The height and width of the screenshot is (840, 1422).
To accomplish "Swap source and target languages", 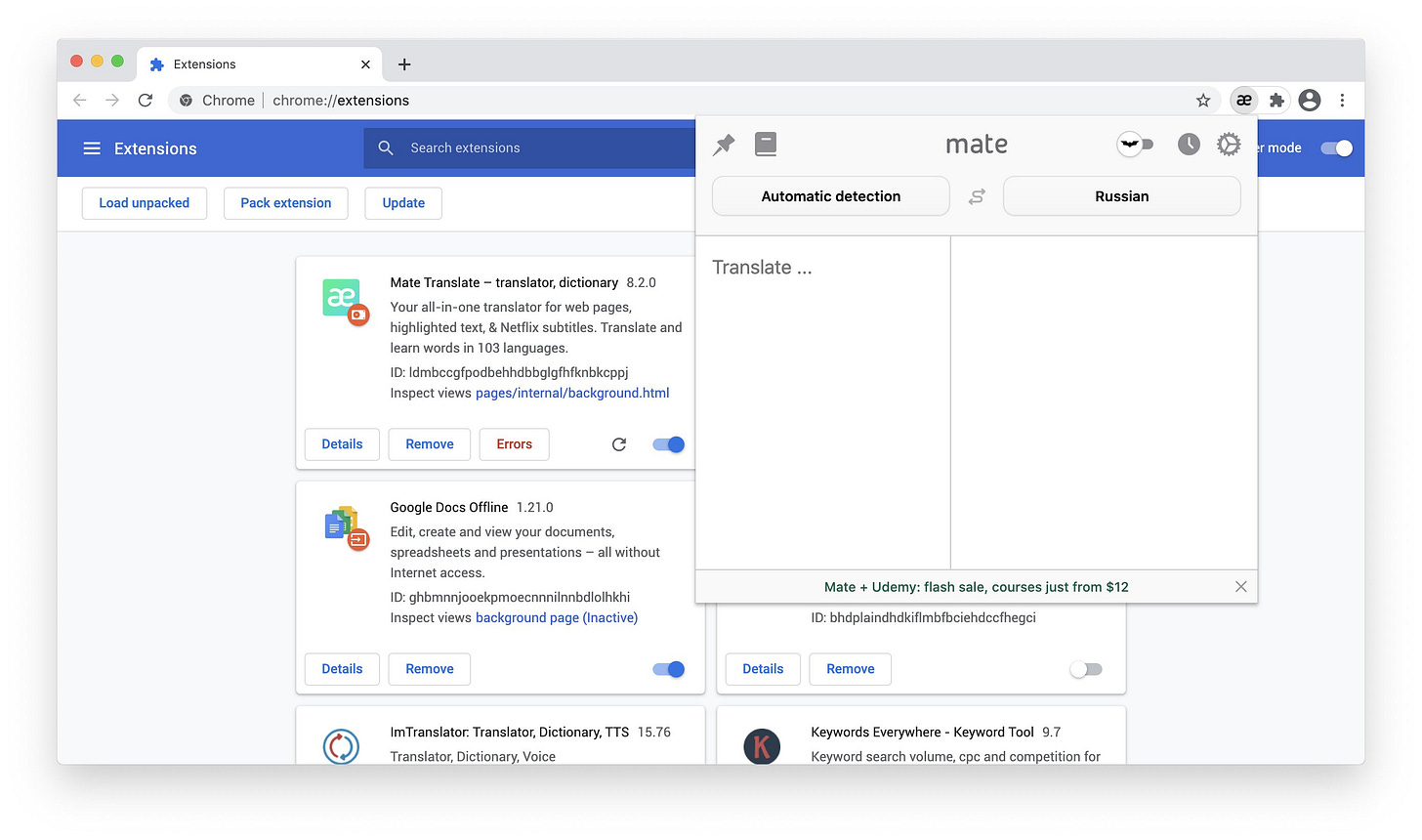I will 977,196.
